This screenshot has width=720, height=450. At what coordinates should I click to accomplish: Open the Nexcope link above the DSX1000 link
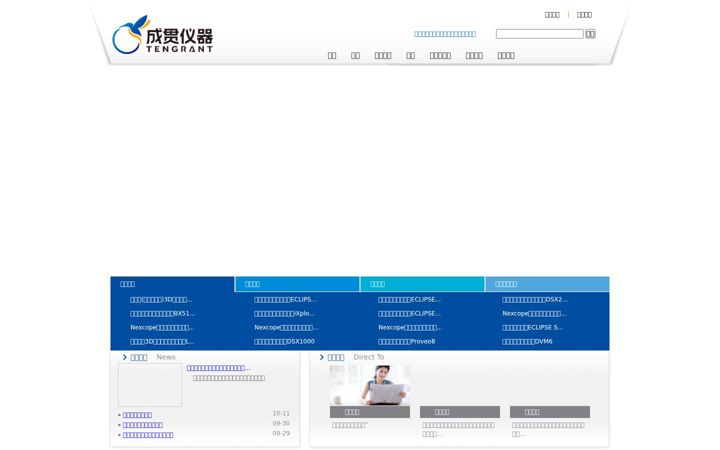click(286, 327)
